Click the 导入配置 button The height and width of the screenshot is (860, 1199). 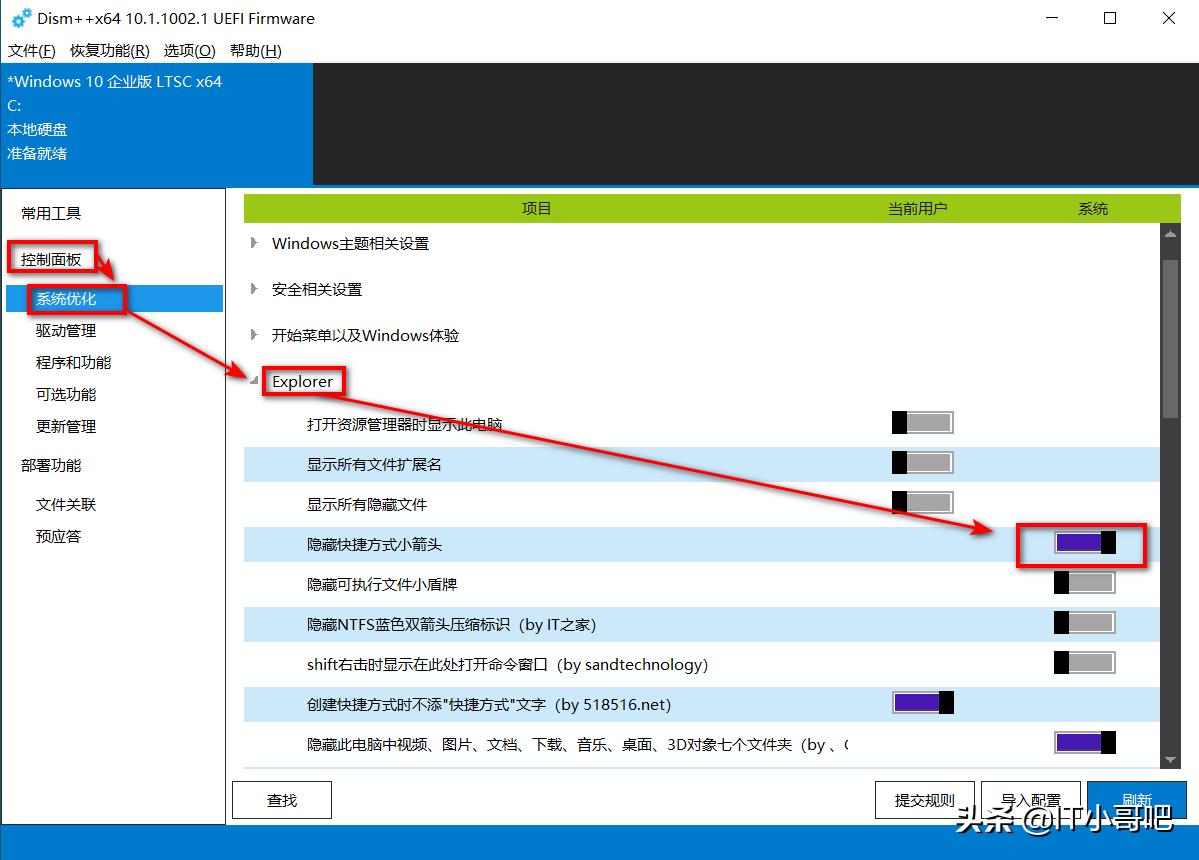1031,800
